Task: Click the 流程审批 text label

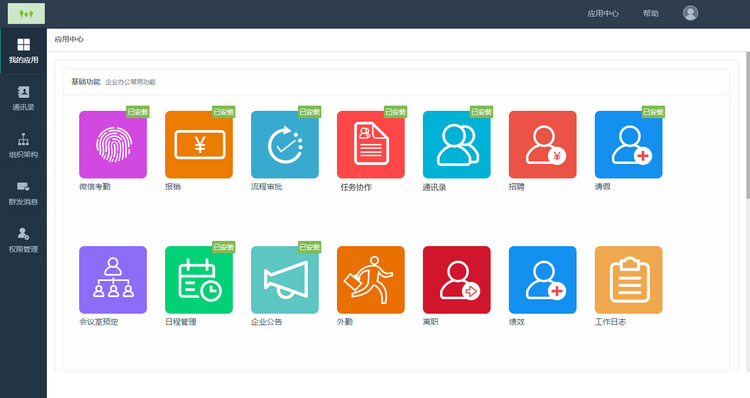Action: 267,187
